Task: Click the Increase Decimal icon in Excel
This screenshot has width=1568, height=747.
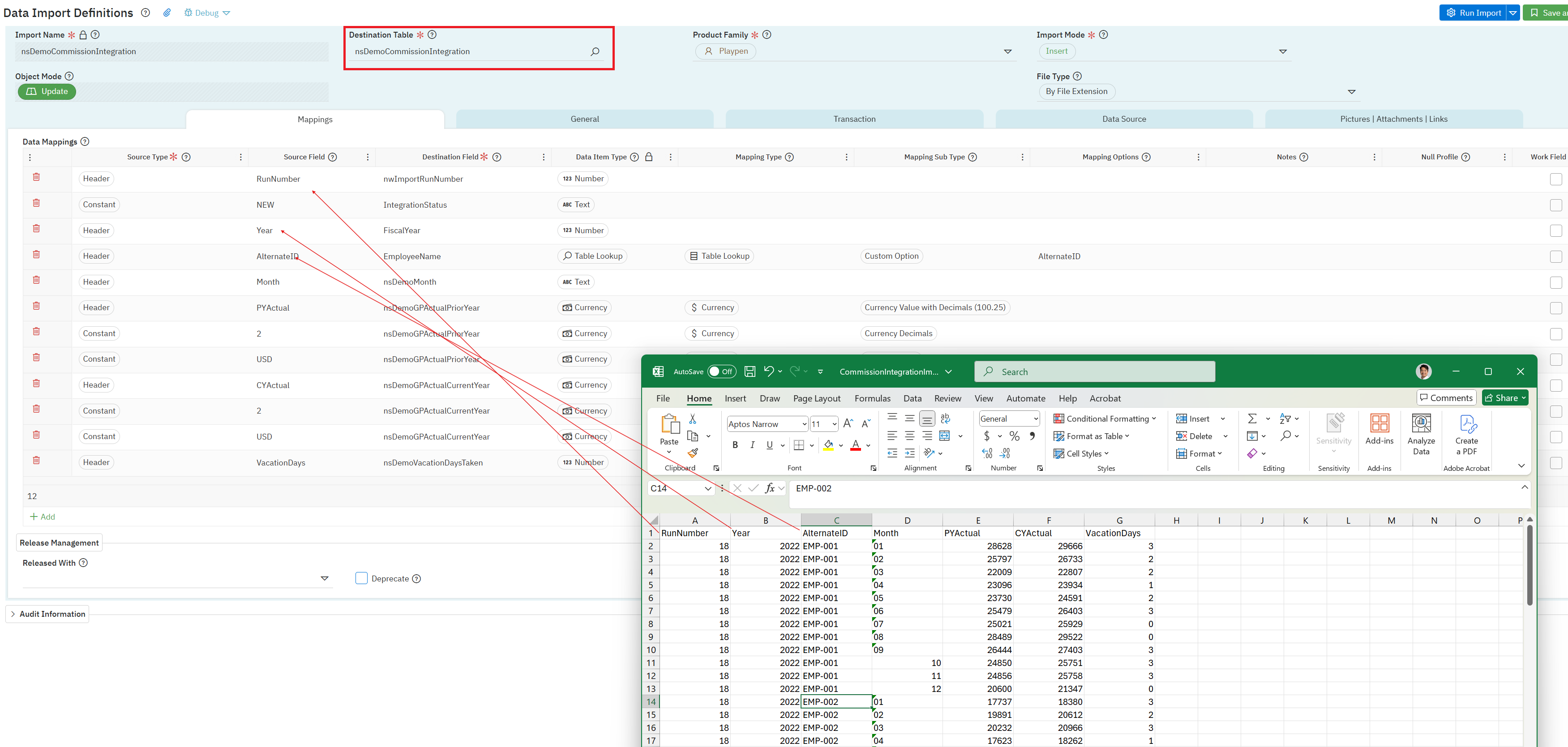Action: tap(987, 453)
